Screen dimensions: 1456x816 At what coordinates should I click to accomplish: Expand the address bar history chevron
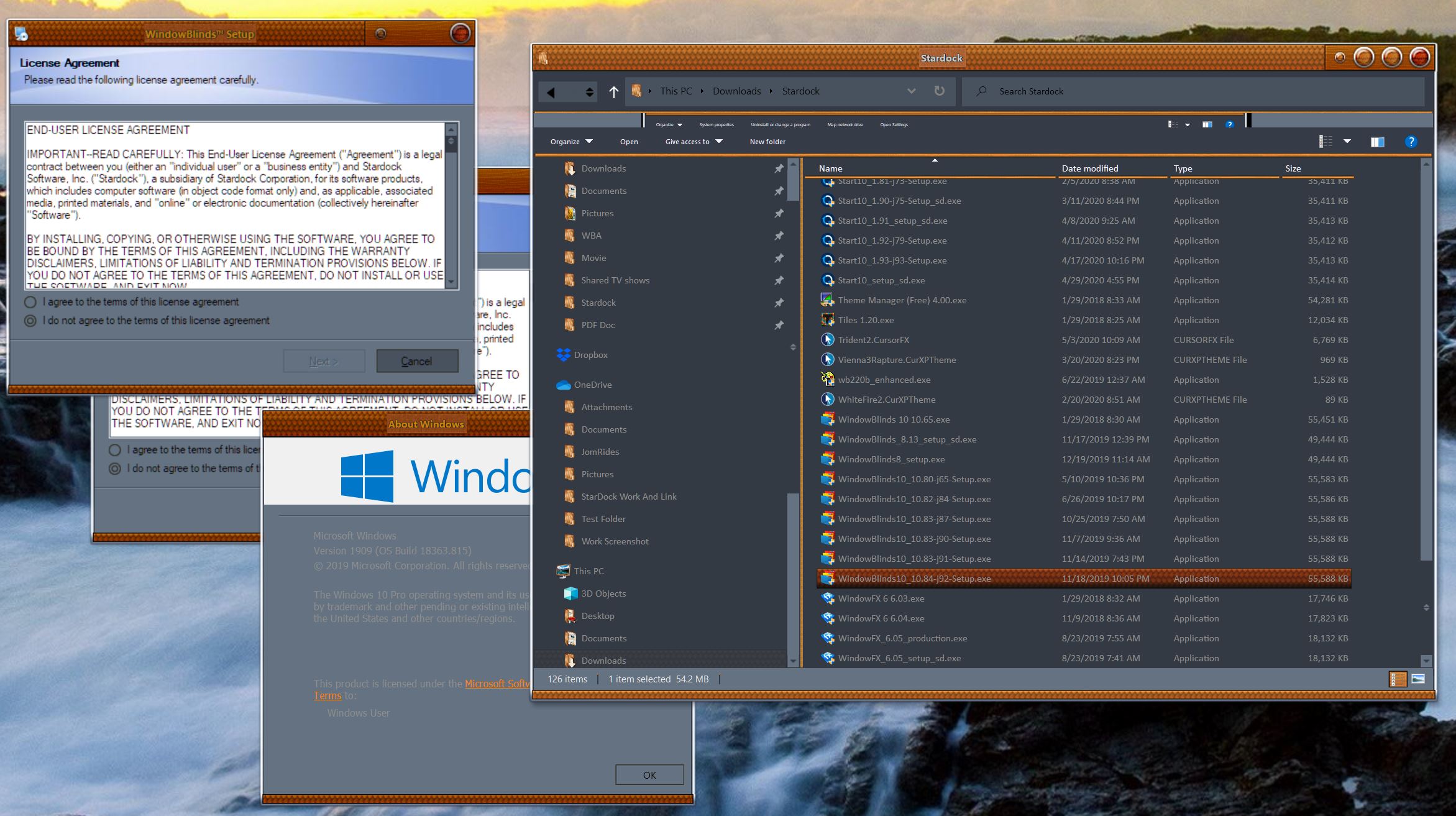[911, 91]
